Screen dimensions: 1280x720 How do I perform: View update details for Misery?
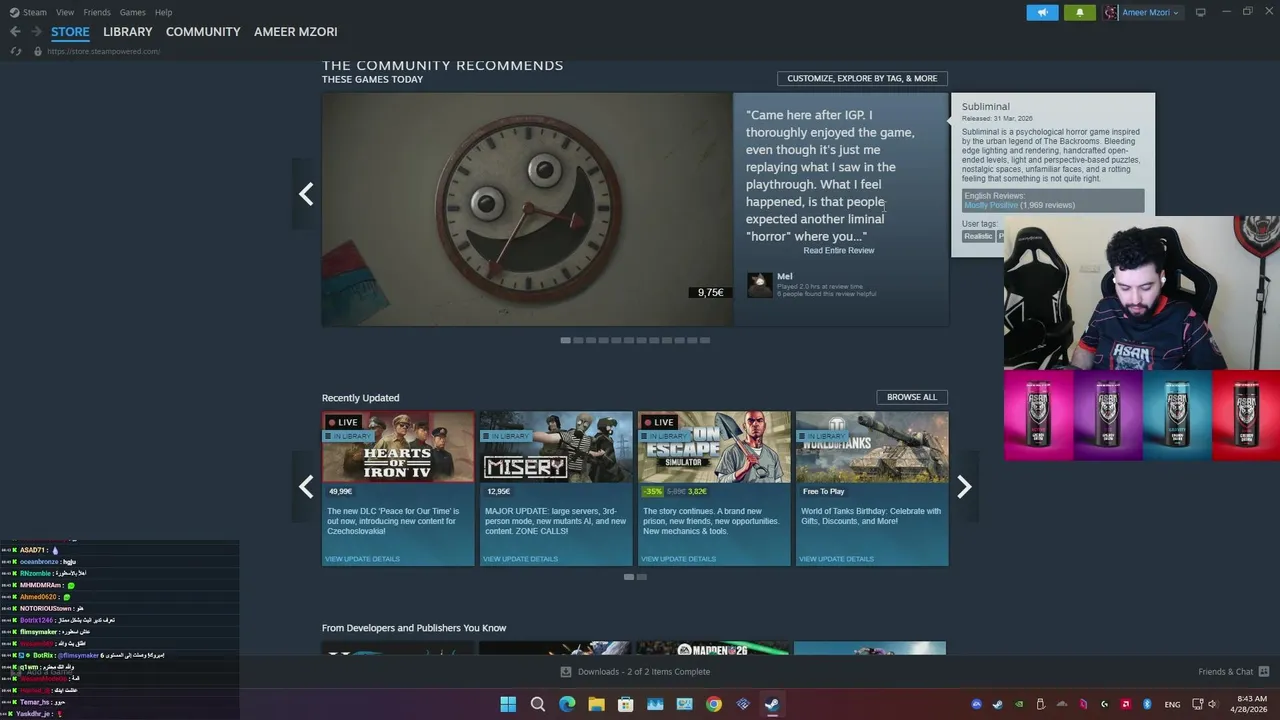pyautogui.click(x=520, y=559)
